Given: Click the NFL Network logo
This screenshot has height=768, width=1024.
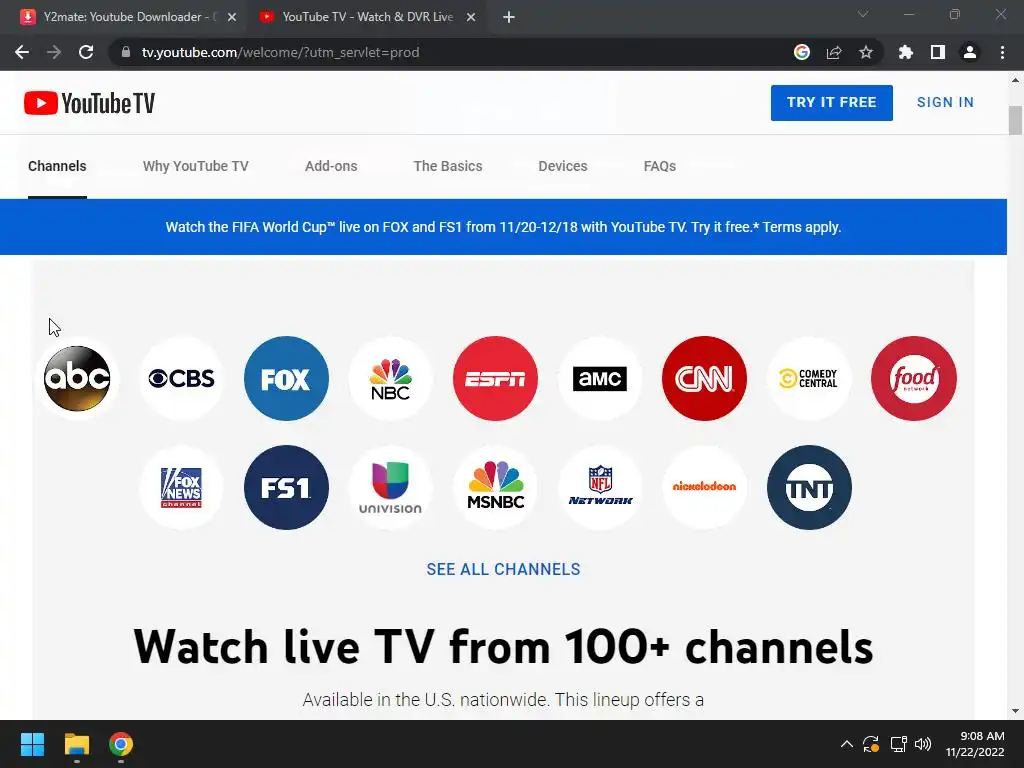Looking at the screenshot, I should (600, 487).
